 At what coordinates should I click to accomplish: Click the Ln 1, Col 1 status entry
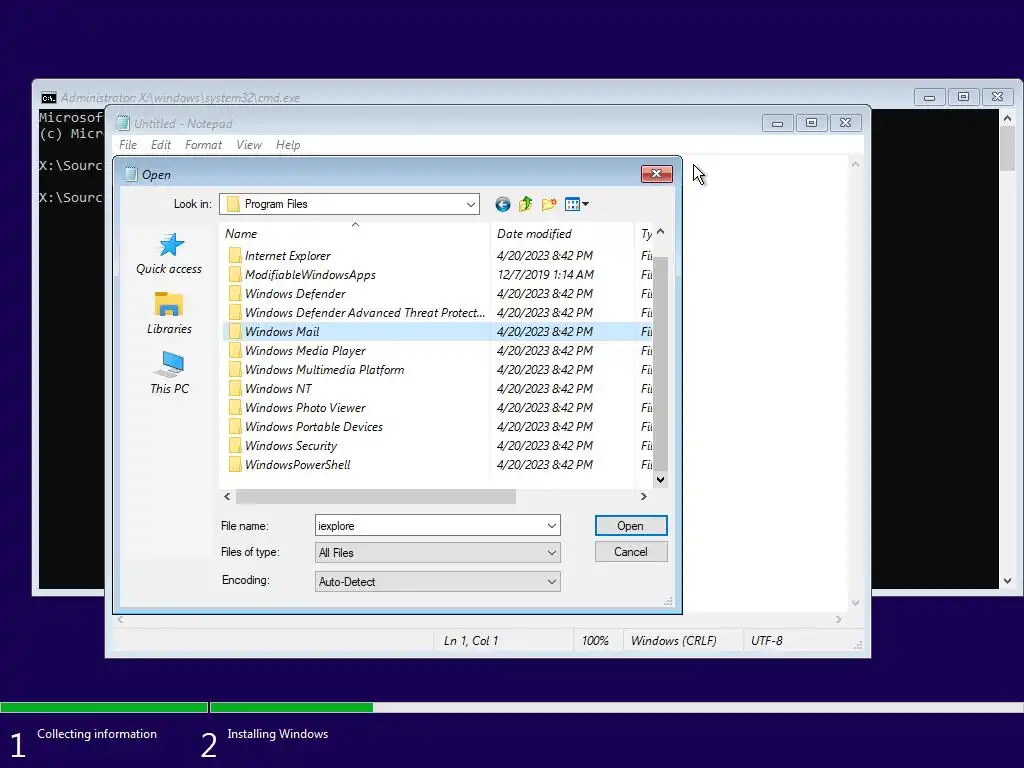point(471,641)
